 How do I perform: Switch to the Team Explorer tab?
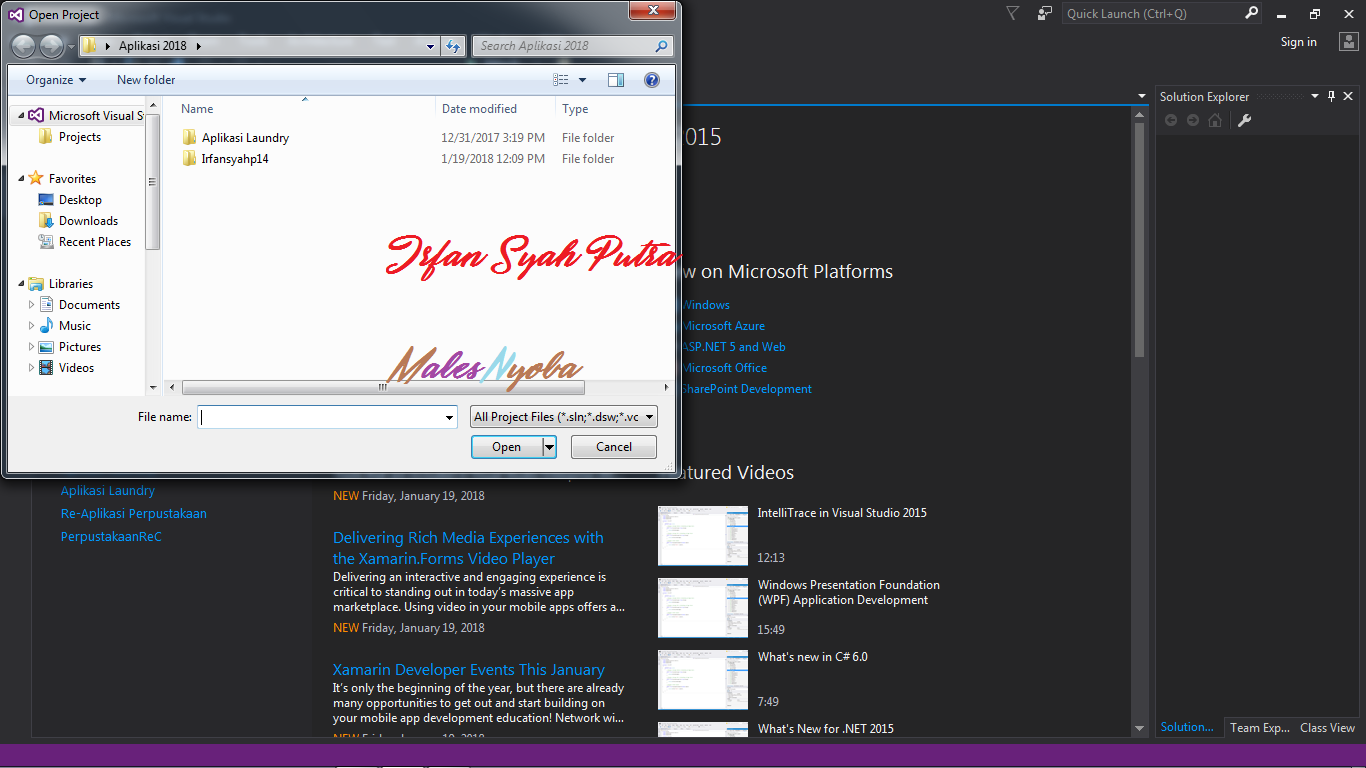1260,728
